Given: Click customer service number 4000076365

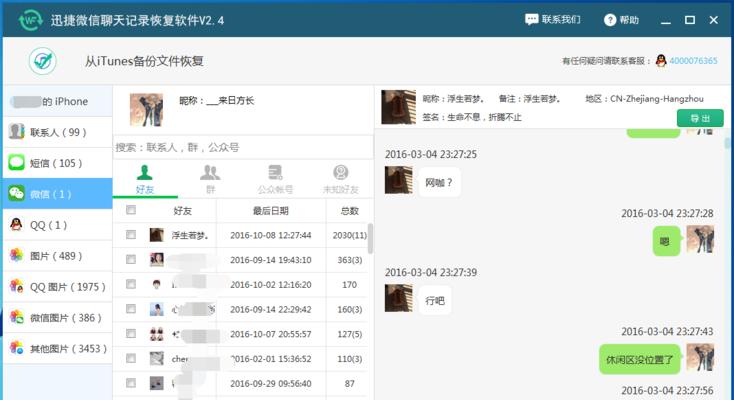Looking at the screenshot, I should coord(693,61).
